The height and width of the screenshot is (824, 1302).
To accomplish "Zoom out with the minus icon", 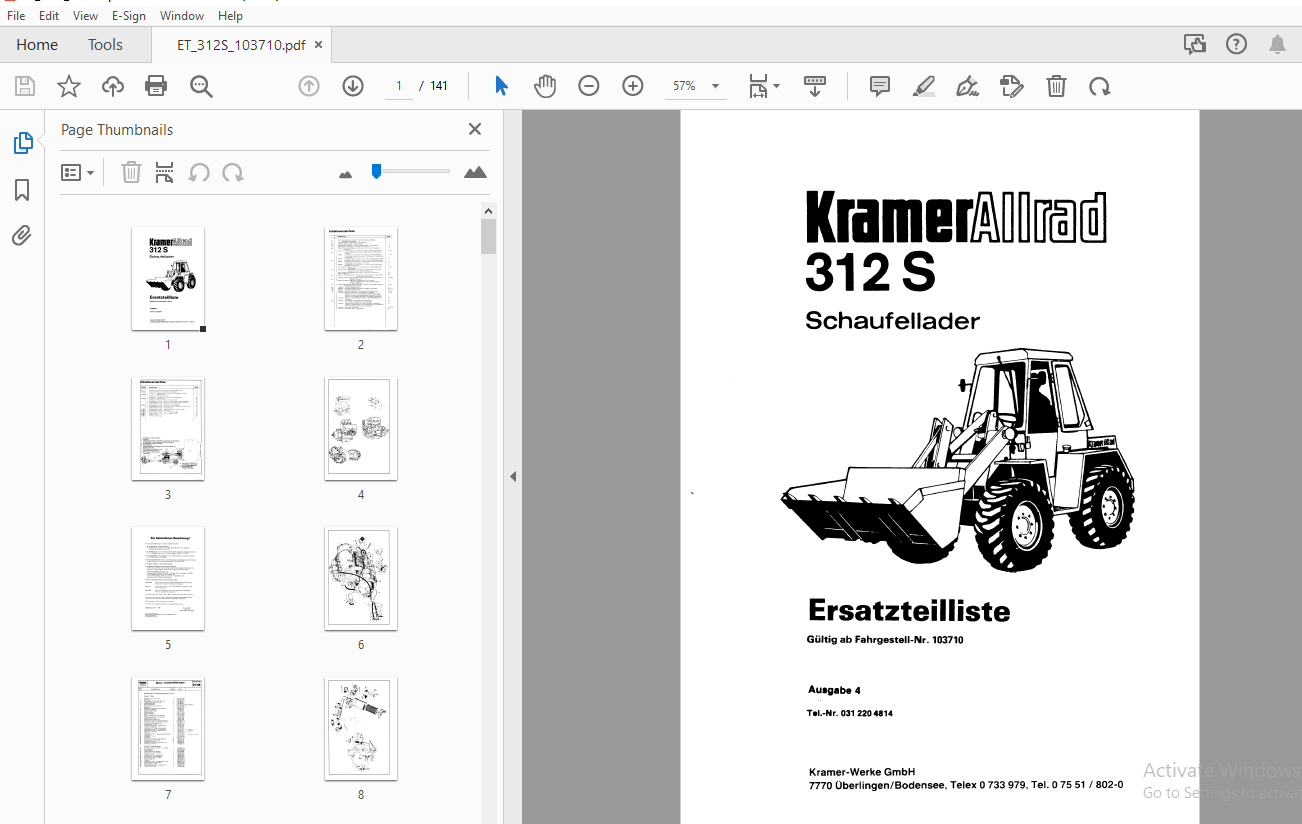I will tap(589, 86).
